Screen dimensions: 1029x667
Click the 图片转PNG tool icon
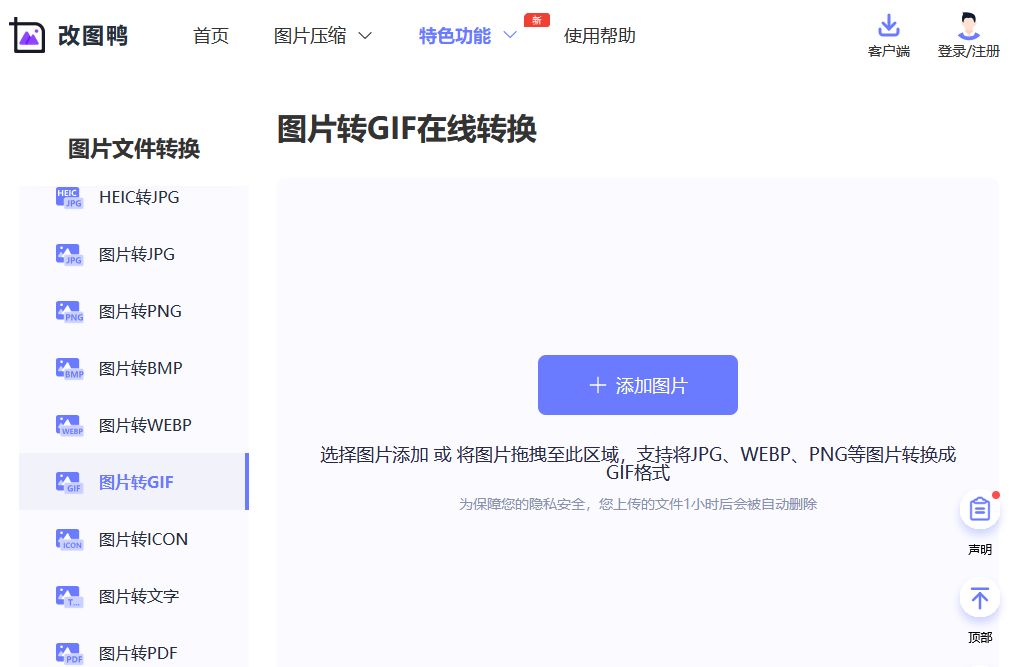click(x=67, y=311)
